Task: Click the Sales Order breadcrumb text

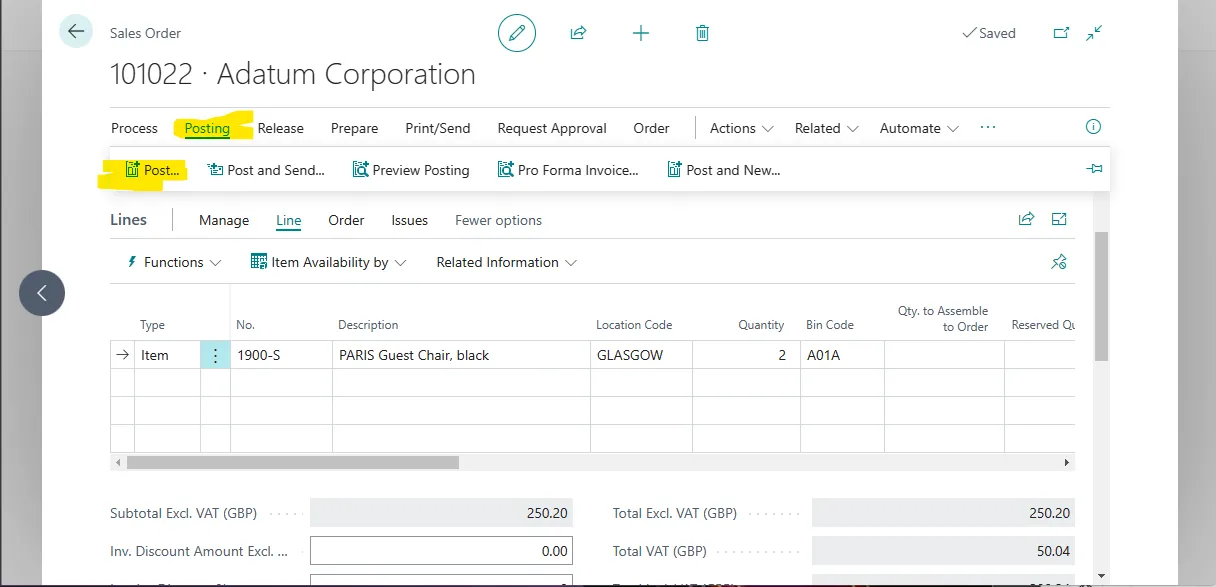Action: click(x=145, y=33)
